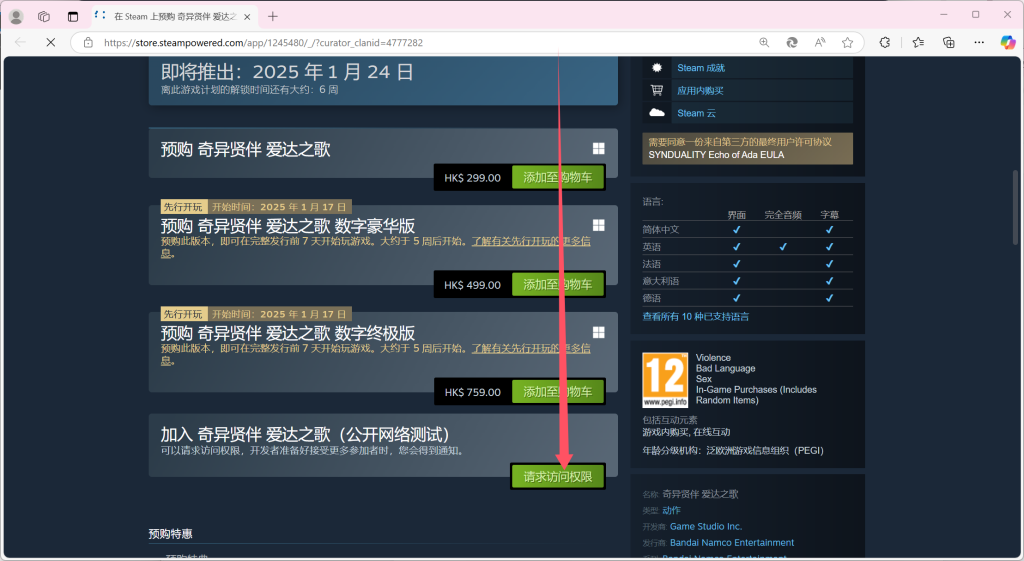The height and width of the screenshot is (561, 1024).
Task: Open the browser settings ellipsis menu
Action: [979, 42]
